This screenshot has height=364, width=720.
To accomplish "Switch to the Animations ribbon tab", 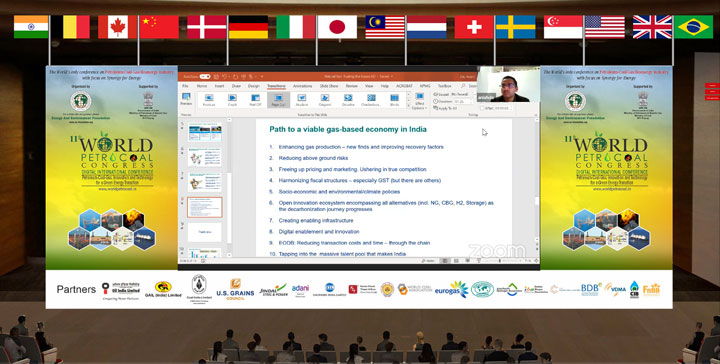I will click(303, 86).
